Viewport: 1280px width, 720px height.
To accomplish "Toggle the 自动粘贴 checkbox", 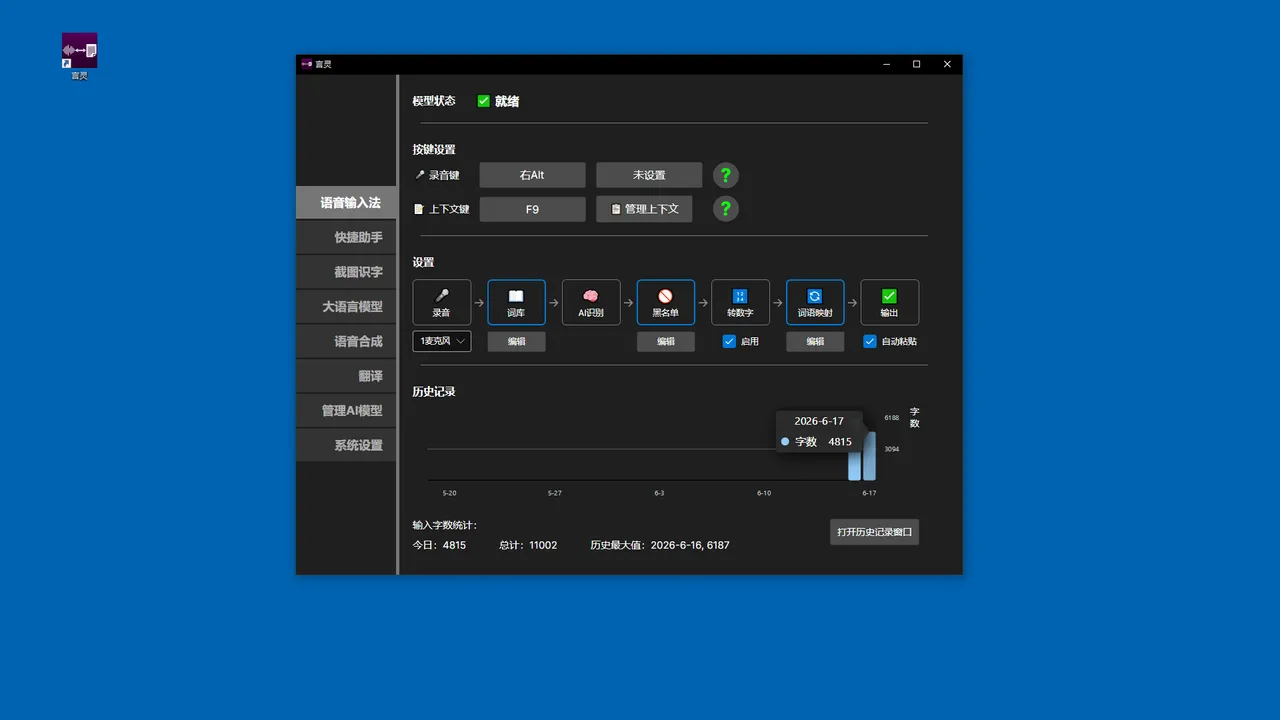I will [x=869, y=341].
